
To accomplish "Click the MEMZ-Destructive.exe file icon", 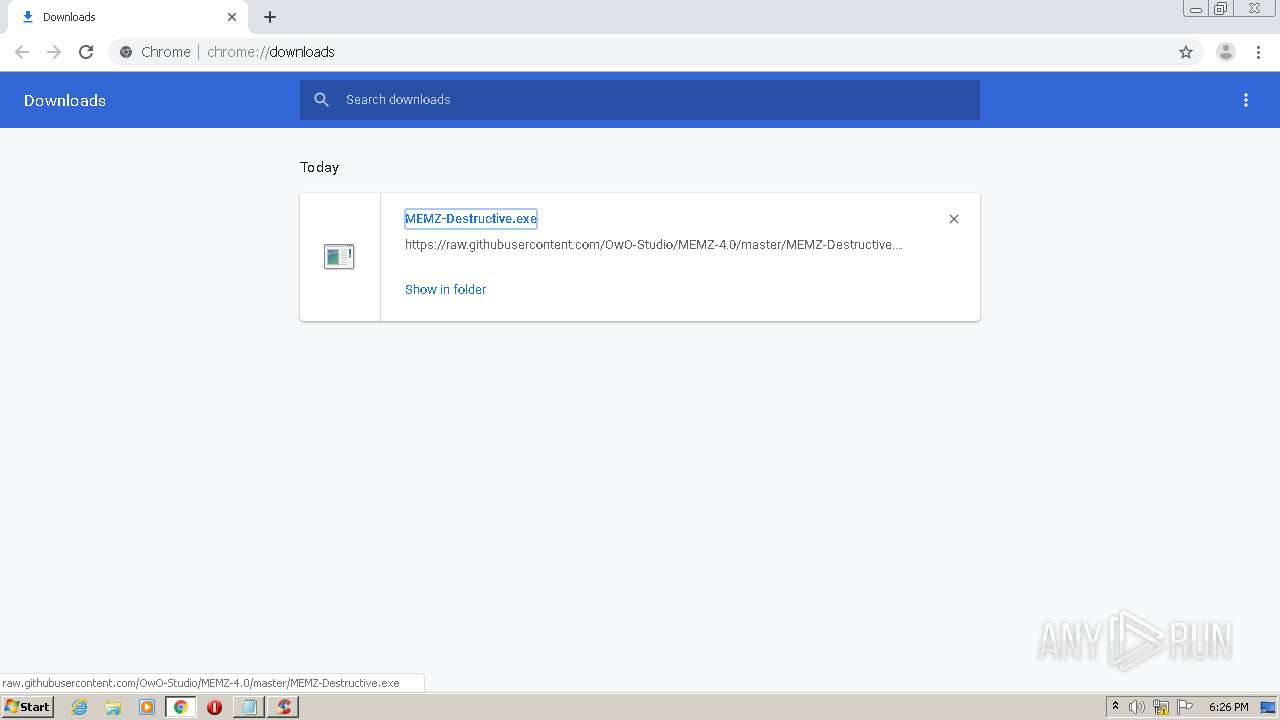I will coord(339,257).
